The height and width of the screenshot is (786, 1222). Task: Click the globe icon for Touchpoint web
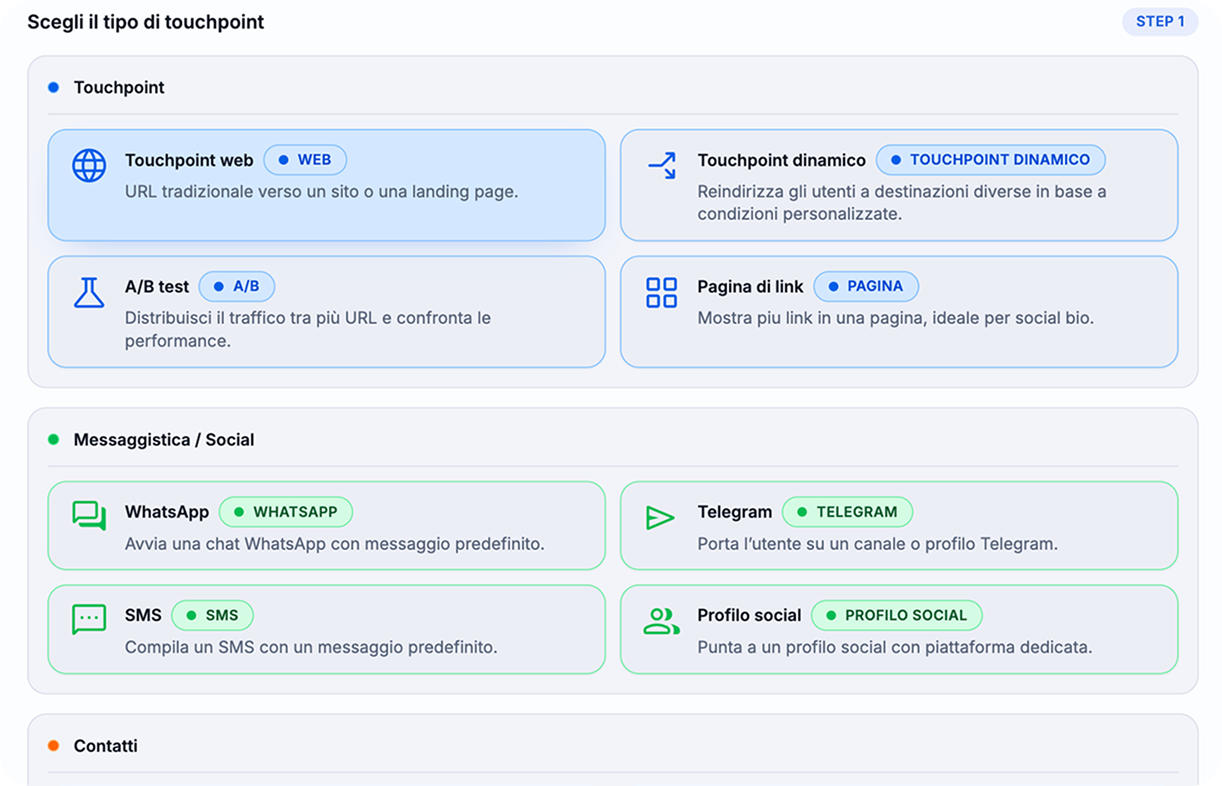pos(89,166)
